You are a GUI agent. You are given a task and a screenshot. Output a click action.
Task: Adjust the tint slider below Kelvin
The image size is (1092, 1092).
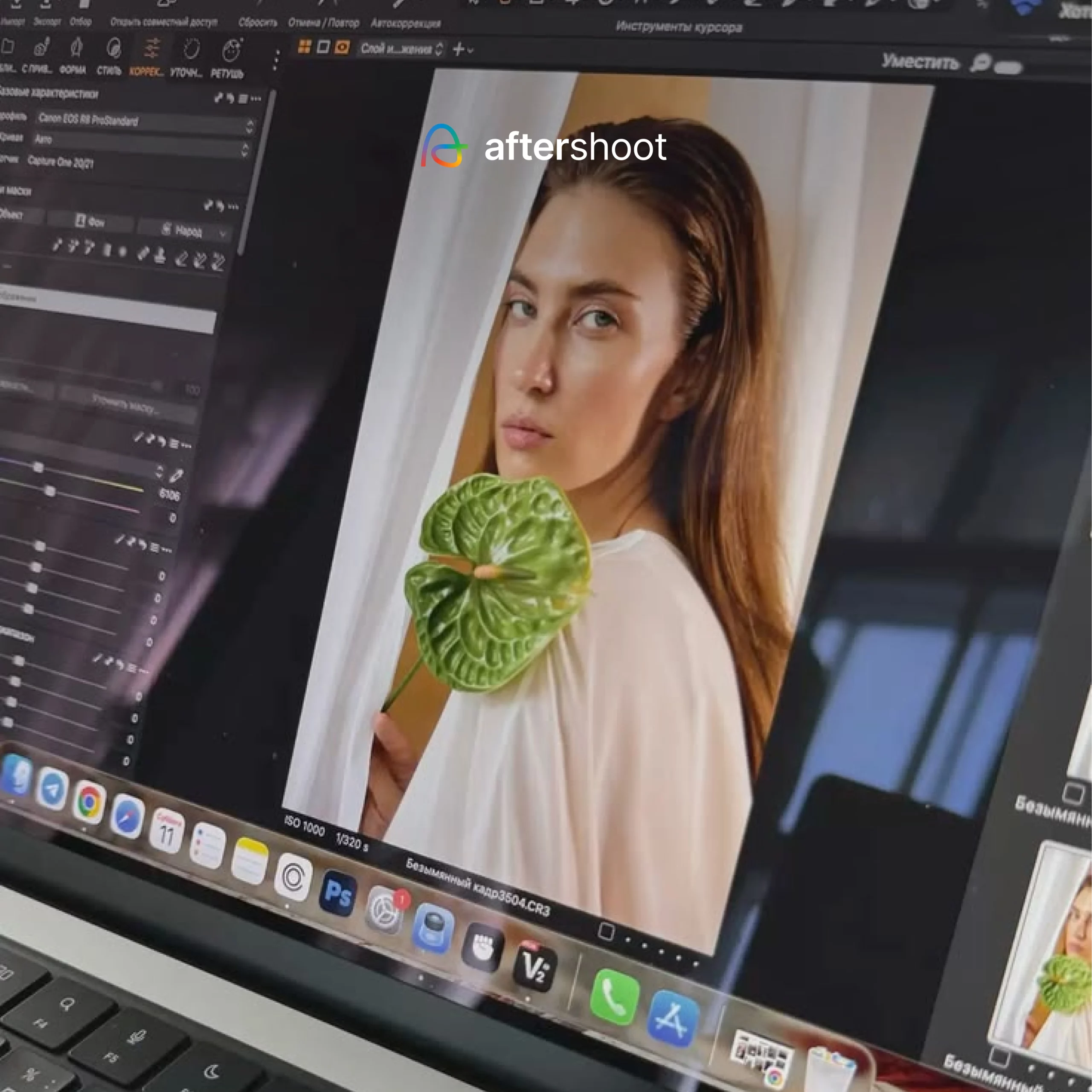(x=50, y=492)
